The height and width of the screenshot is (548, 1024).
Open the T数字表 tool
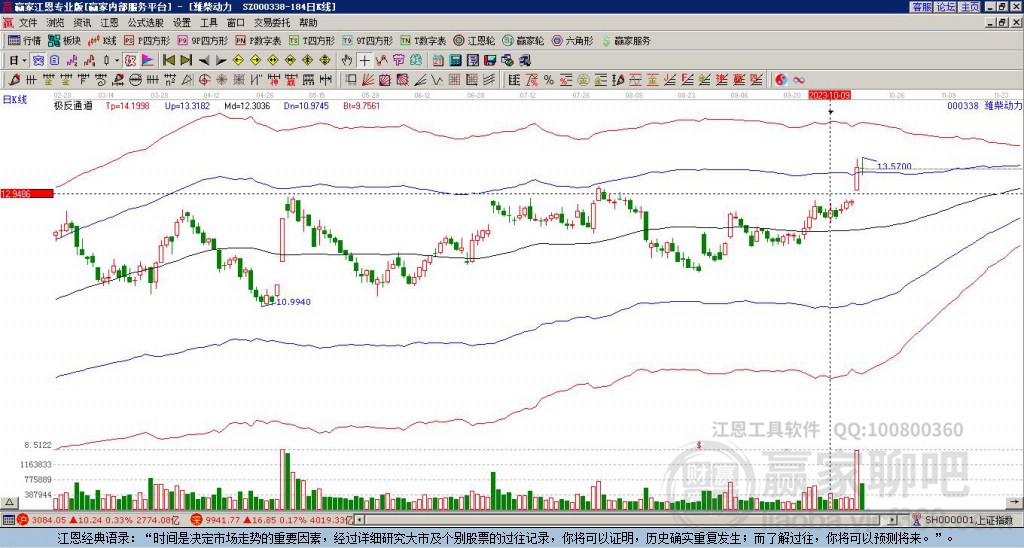pos(423,40)
